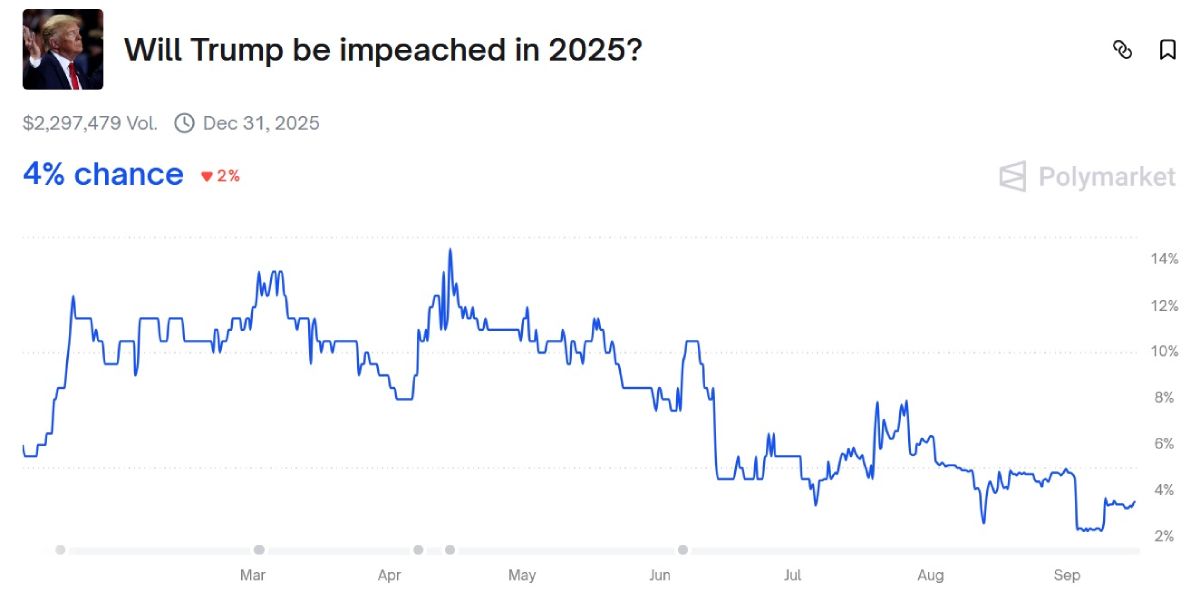Open the Trump market thumbnail image
Image resolution: width=1200 pixels, height=592 pixels.
point(63,49)
